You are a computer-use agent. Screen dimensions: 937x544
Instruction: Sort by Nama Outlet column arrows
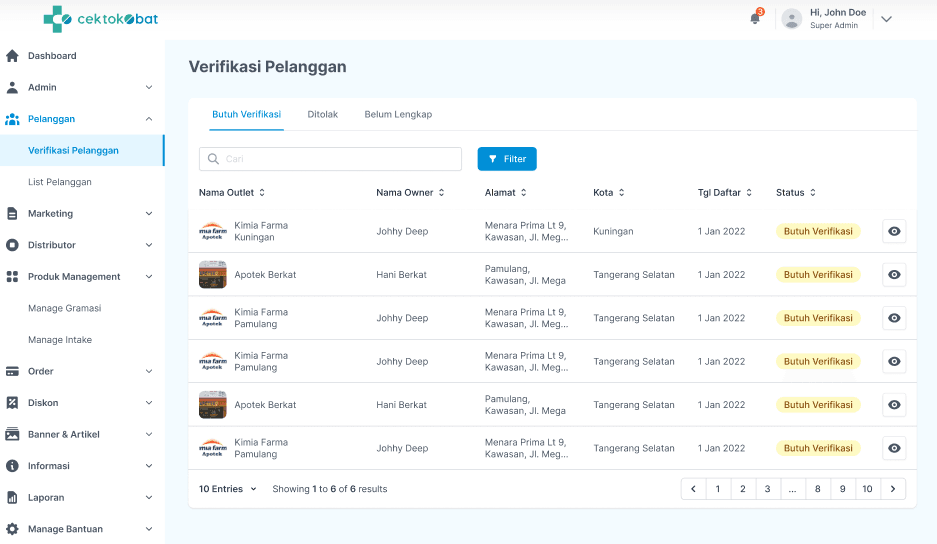[262, 193]
